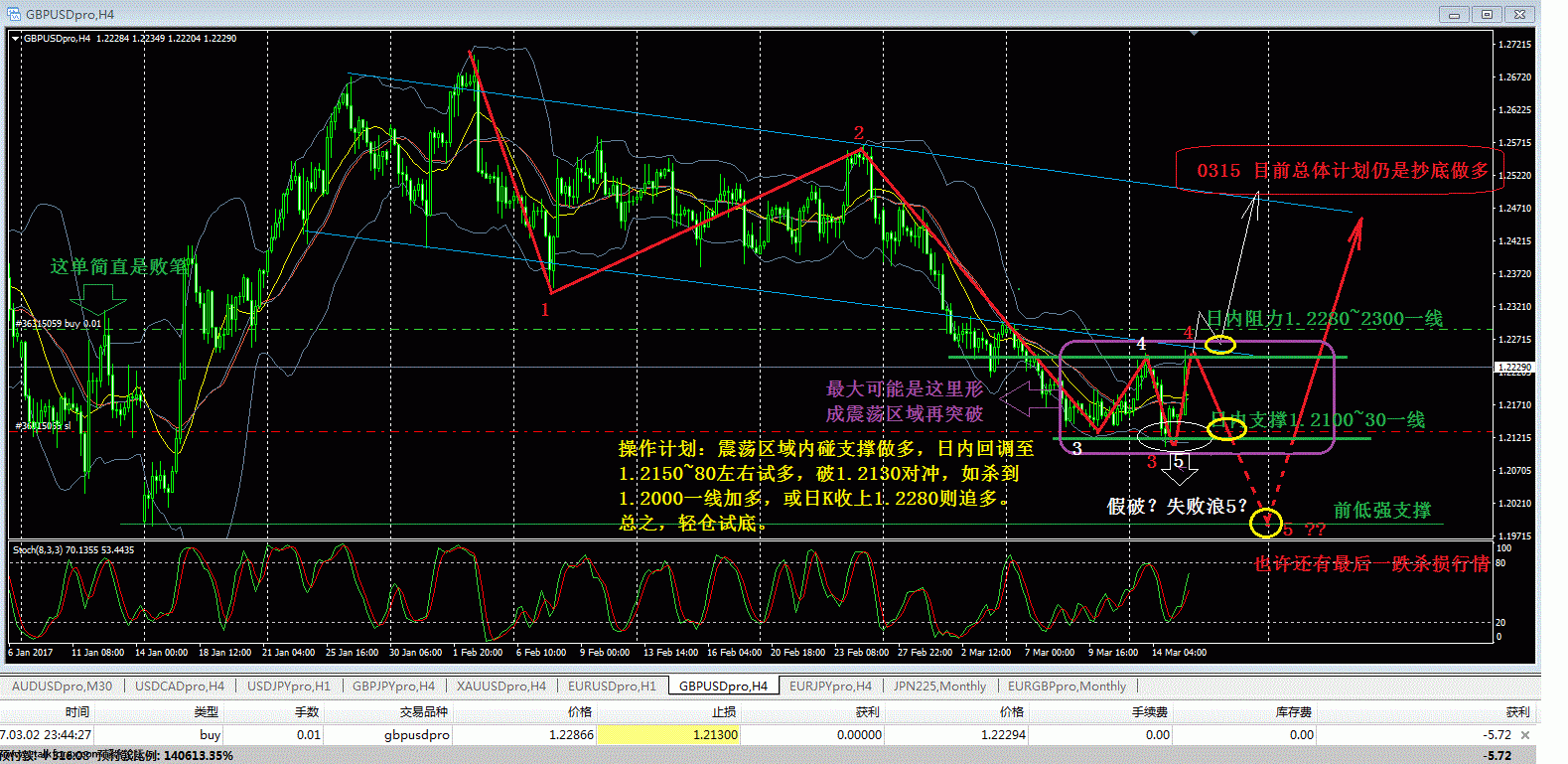Click the take profit cell 0.00000
The height and width of the screenshot is (764, 1568).
[x=859, y=735]
